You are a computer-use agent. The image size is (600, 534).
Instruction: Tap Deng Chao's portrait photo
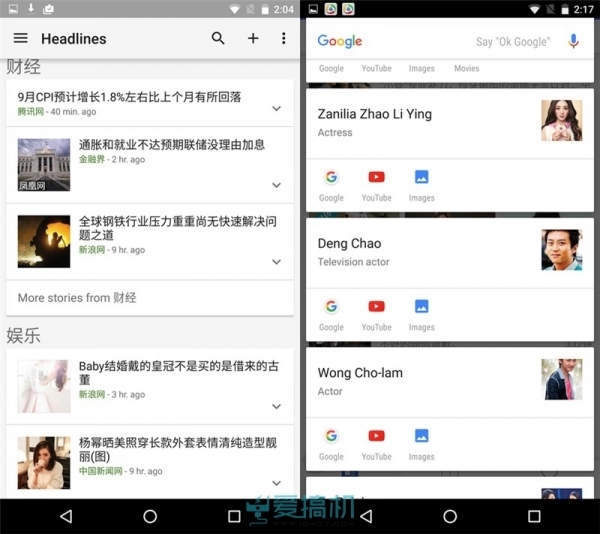coord(562,250)
